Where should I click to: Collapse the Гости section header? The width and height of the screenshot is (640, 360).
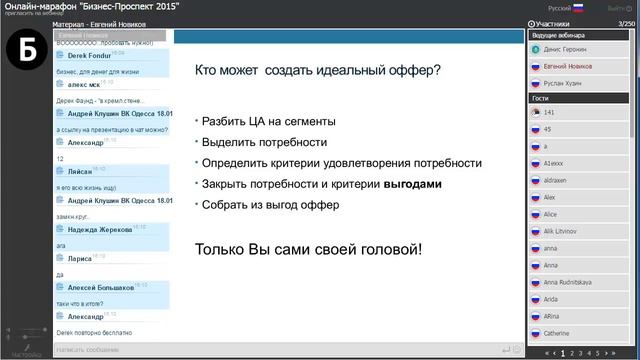[x=579, y=98]
